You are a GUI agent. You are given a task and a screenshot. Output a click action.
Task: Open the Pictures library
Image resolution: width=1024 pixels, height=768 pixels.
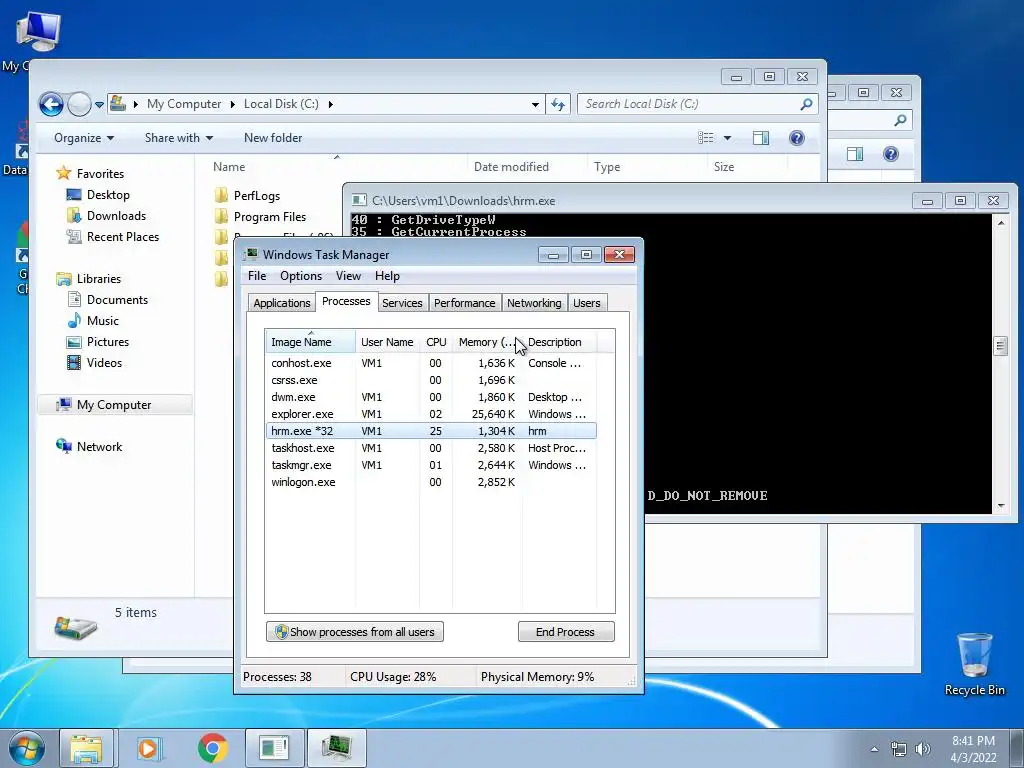(x=108, y=342)
